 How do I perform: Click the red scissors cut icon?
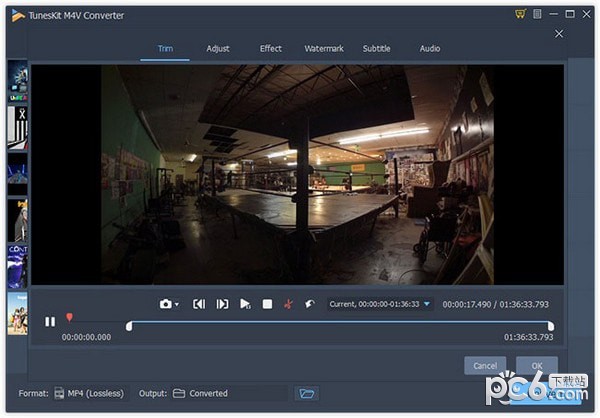[288, 304]
